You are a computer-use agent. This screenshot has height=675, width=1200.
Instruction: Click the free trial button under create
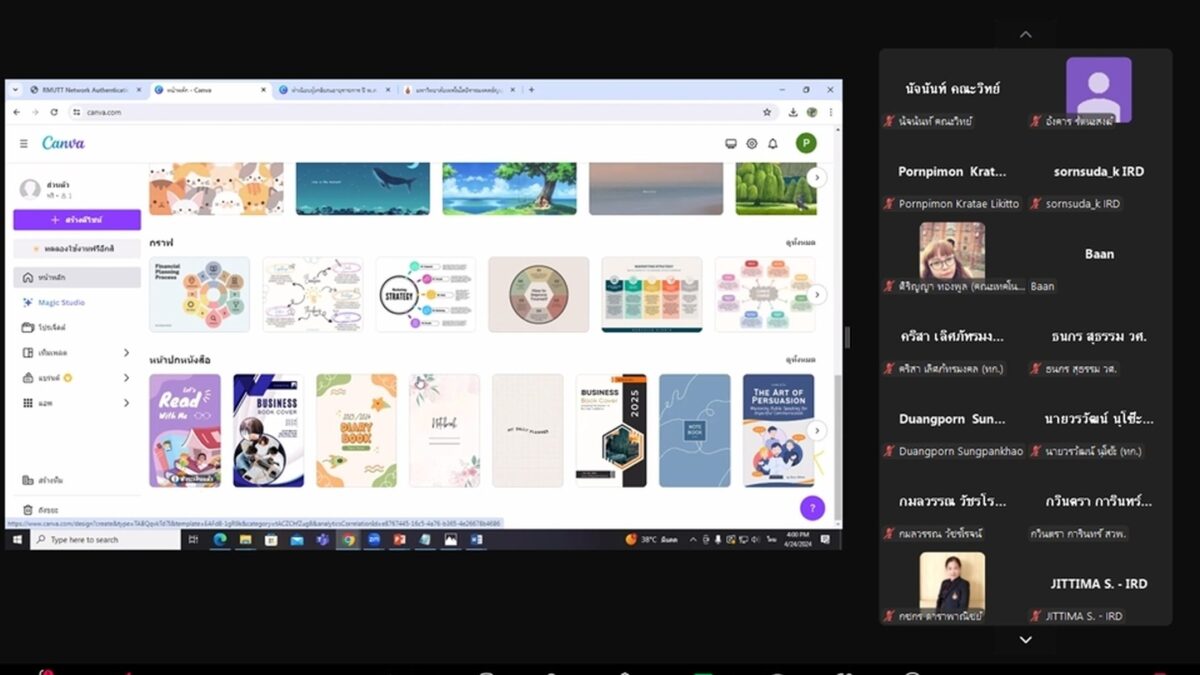pyautogui.click(x=77, y=247)
